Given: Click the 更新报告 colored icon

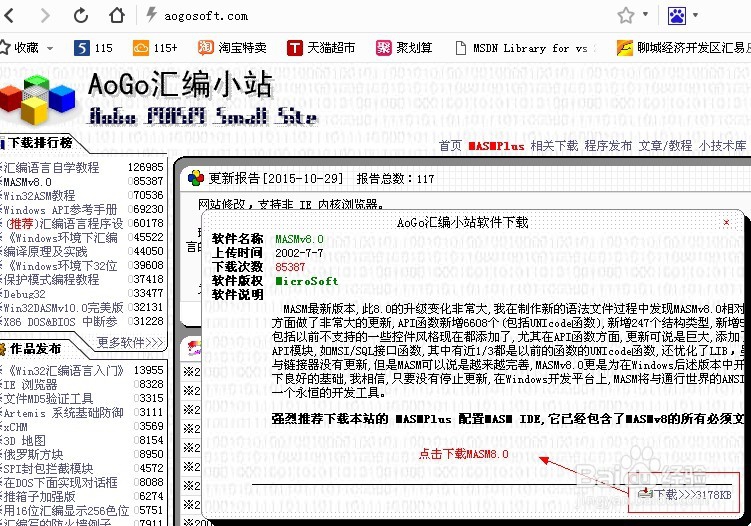Looking at the screenshot, I should pos(196,178).
